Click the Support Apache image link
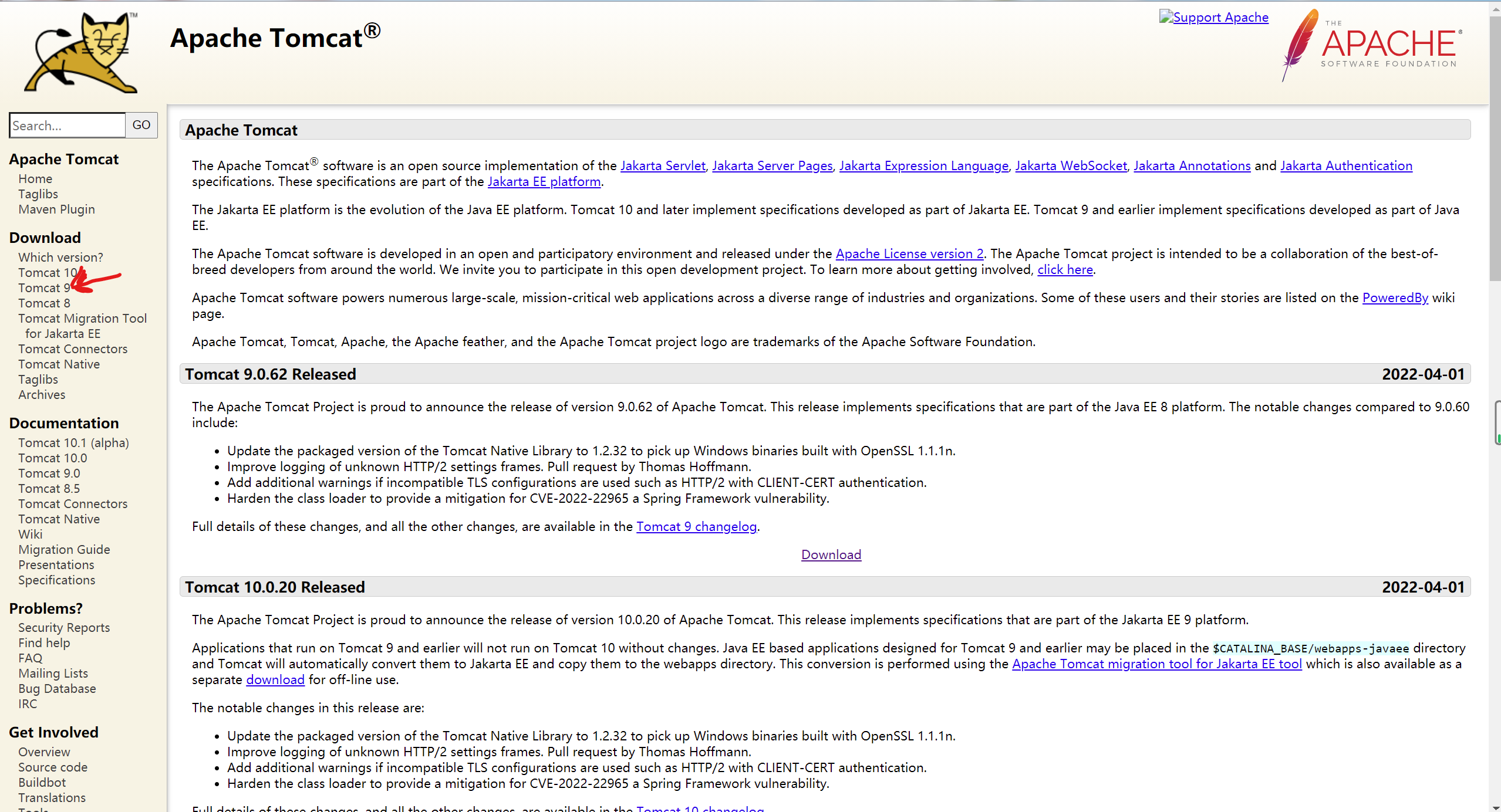Screen dimensions: 1501x812 tap(1213, 18)
